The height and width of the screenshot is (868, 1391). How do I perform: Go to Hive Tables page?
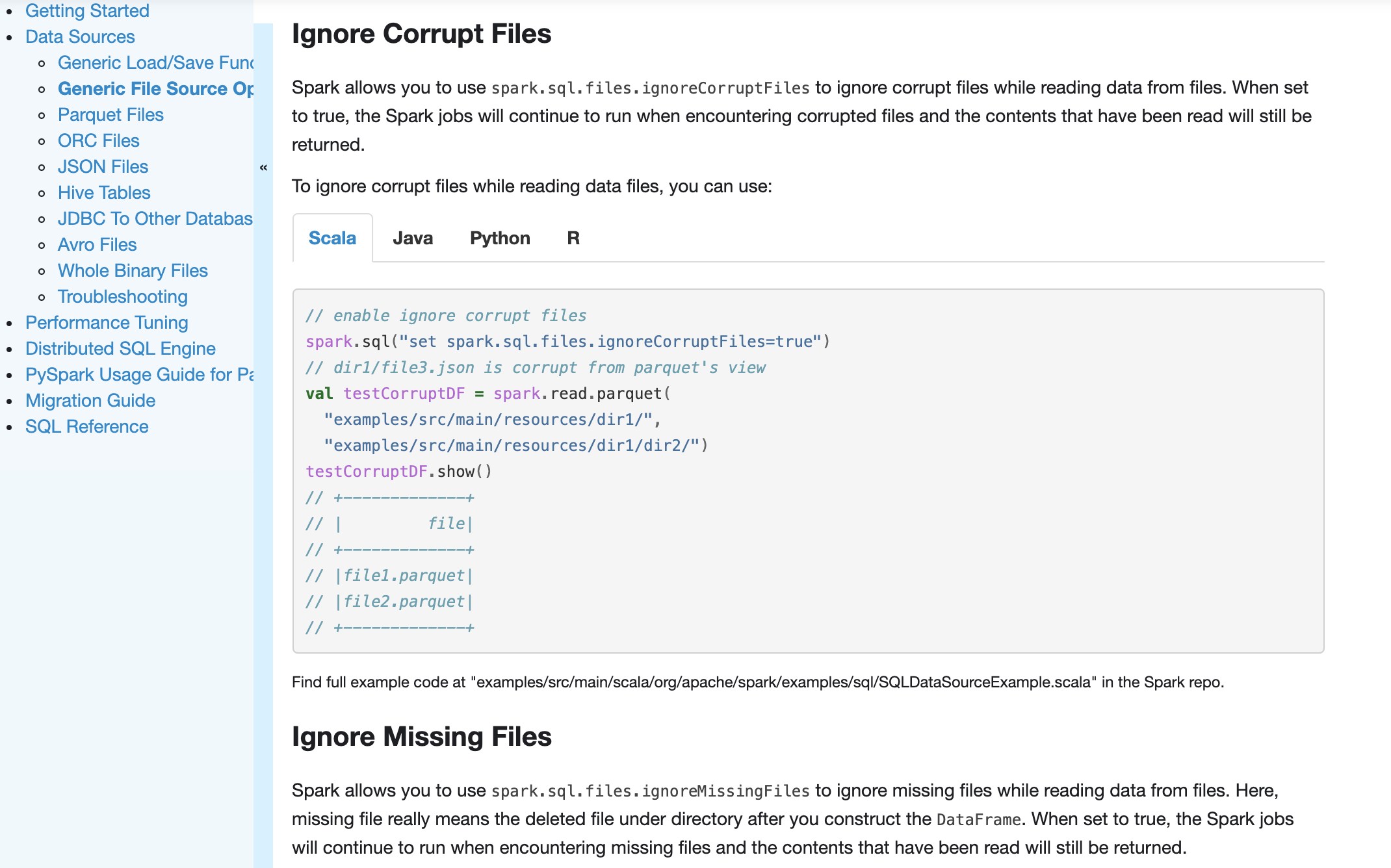tap(104, 193)
